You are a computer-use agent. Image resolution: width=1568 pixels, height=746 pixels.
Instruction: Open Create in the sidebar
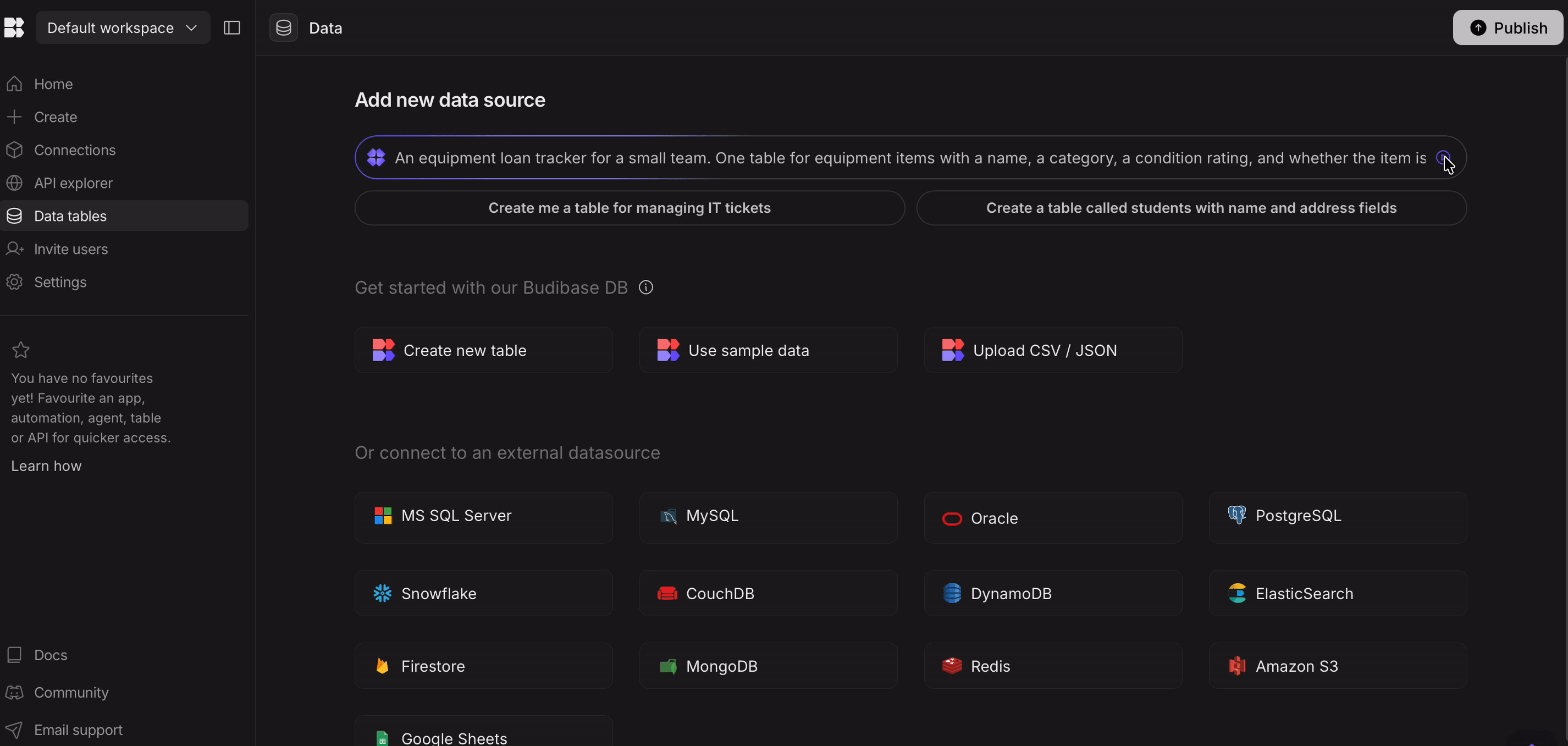pos(124,117)
